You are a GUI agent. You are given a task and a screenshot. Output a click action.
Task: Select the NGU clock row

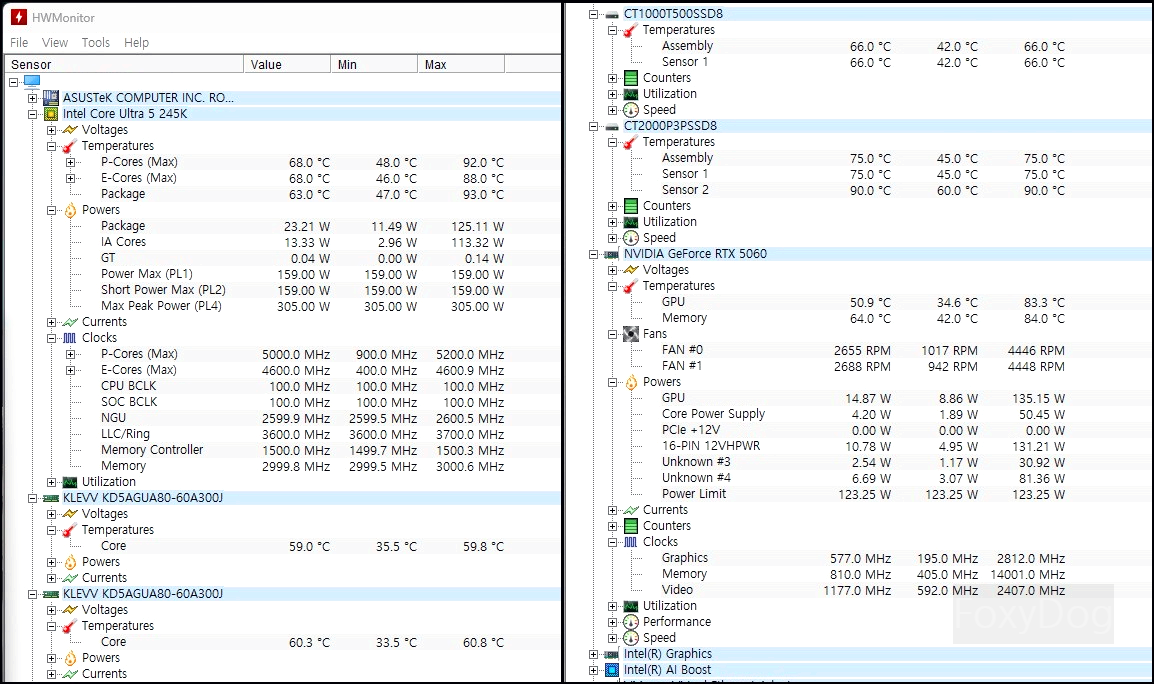tap(302, 418)
